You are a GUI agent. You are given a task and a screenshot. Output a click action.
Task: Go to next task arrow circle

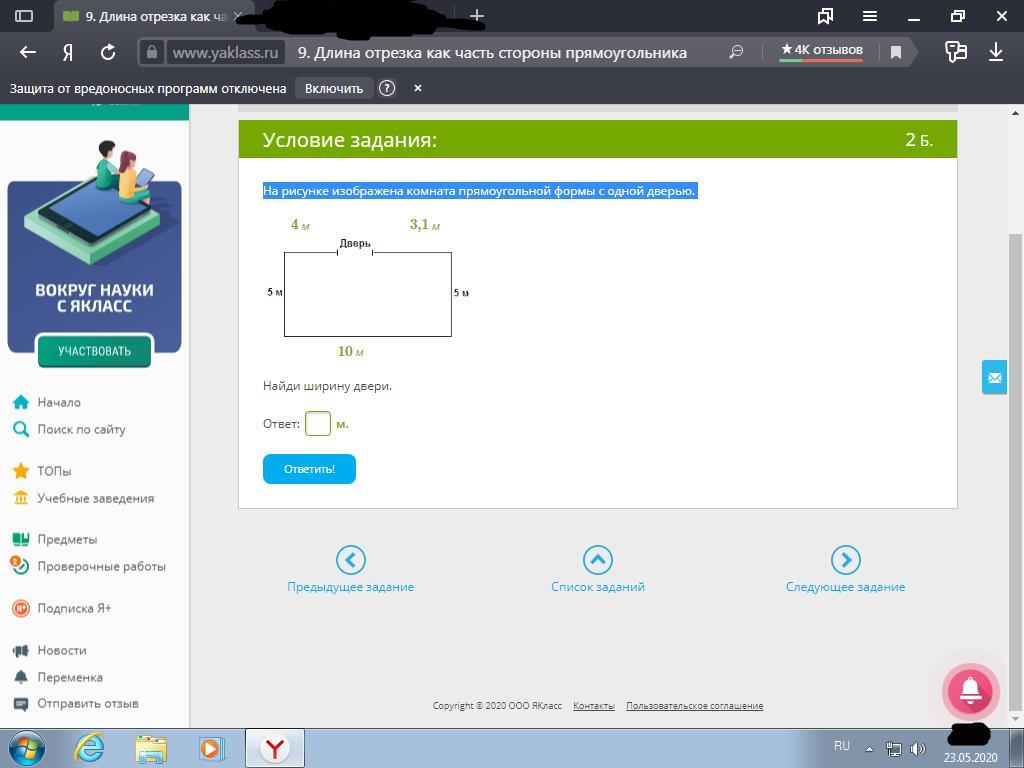845,560
